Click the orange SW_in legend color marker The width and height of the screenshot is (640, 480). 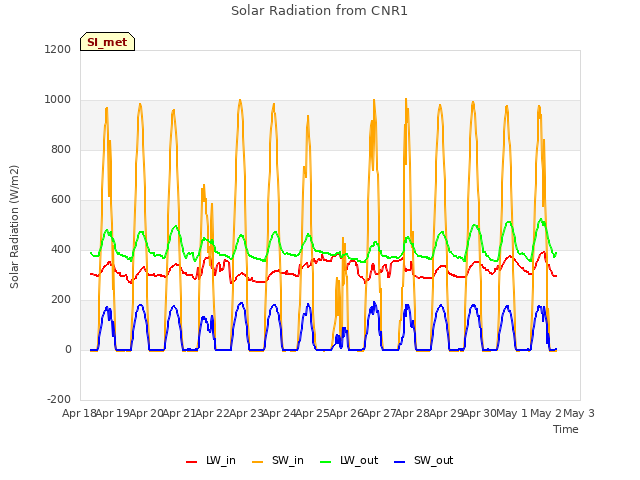coord(258,462)
